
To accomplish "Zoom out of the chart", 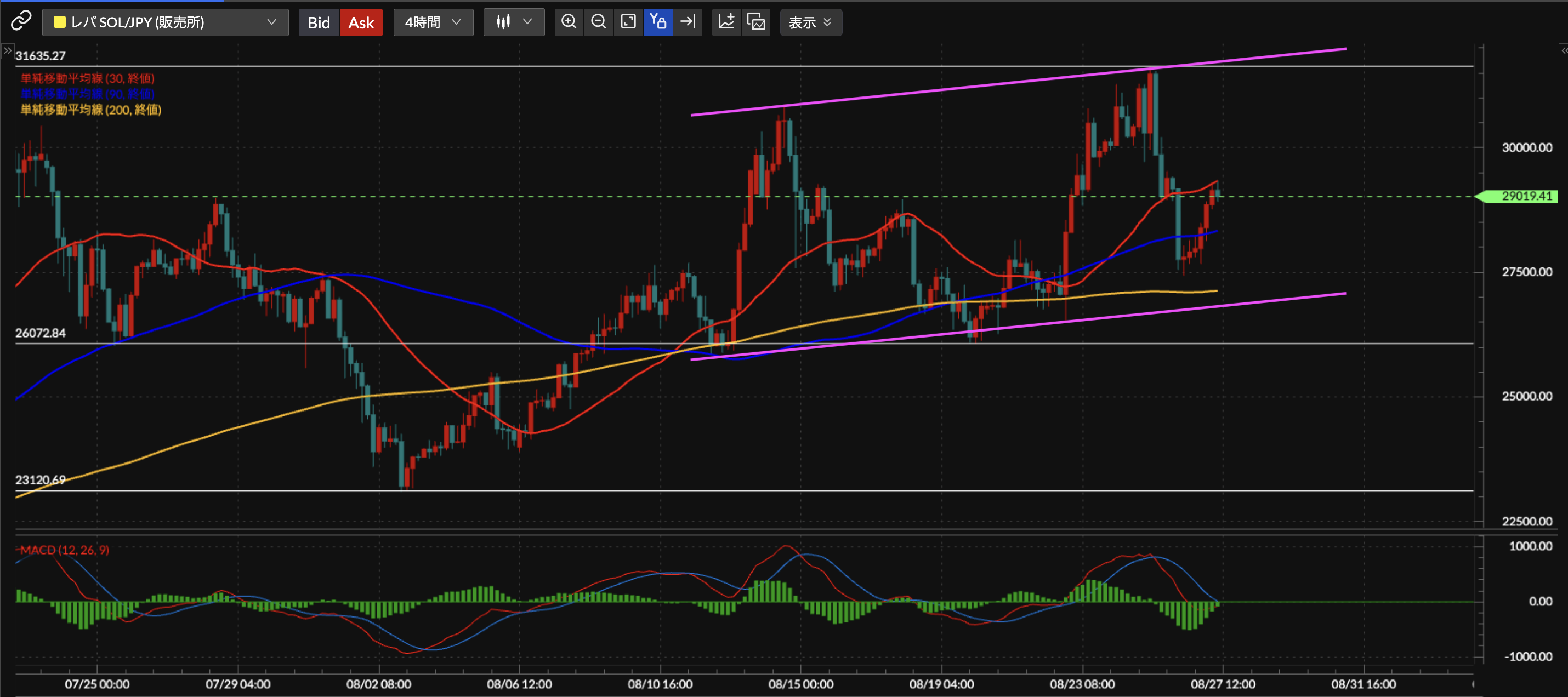I will coord(598,22).
